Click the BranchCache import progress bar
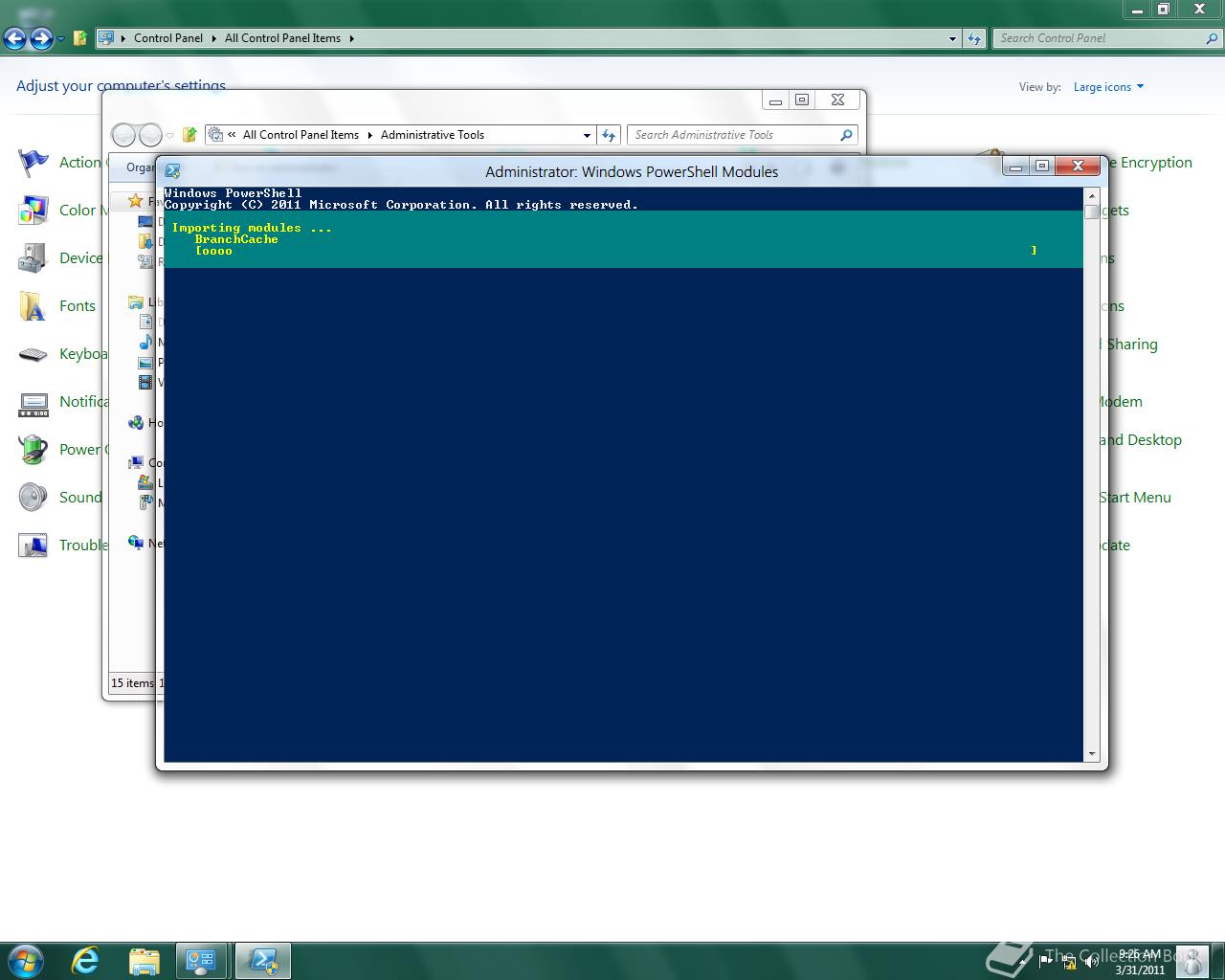The image size is (1225, 980). point(615,251)
